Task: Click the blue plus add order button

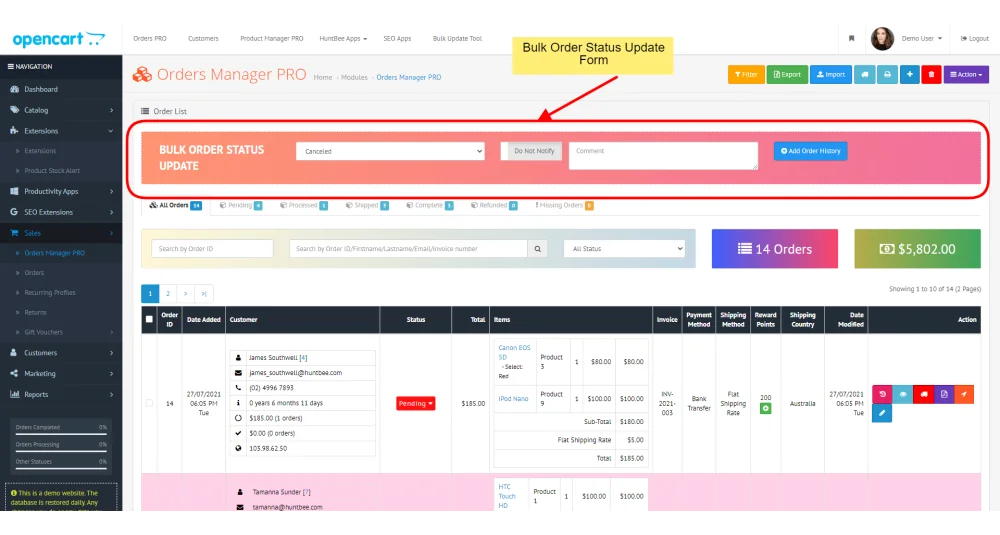Action: click(909, 75)
